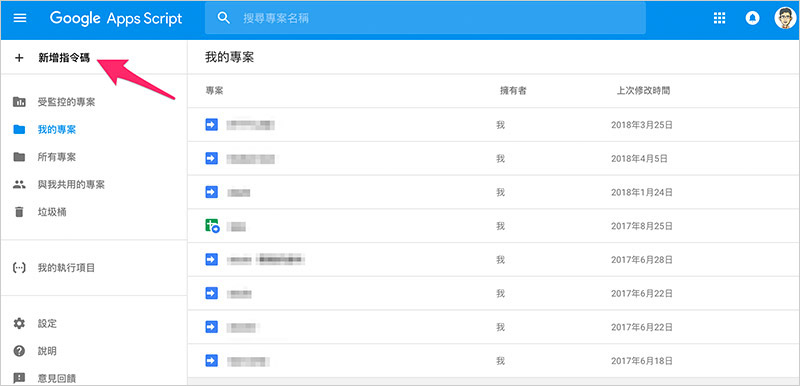
Task: Click the help question mark icon
Action: [x=19, y=351]
